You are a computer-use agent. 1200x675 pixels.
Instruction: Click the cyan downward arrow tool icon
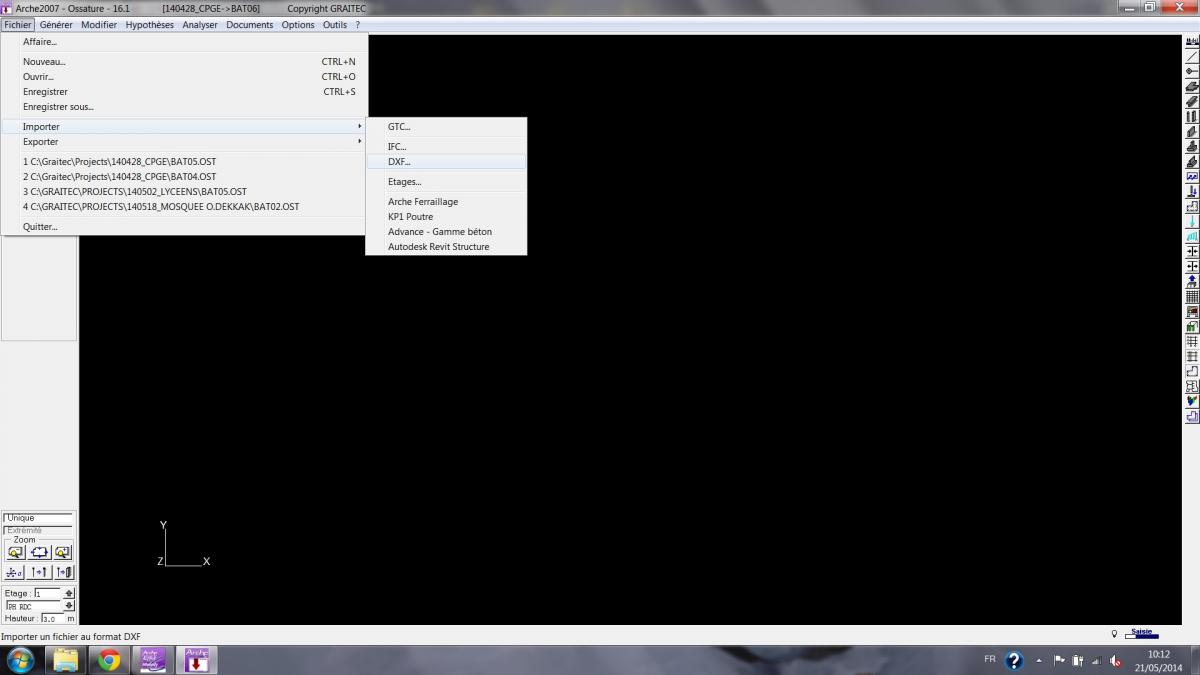(x=1192, y=221)
